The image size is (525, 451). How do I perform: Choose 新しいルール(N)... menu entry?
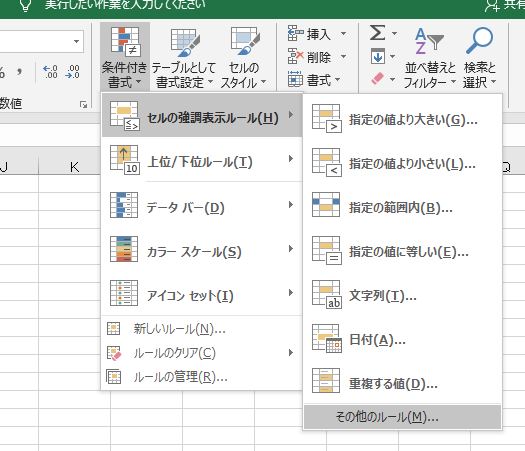click(202, 329)
